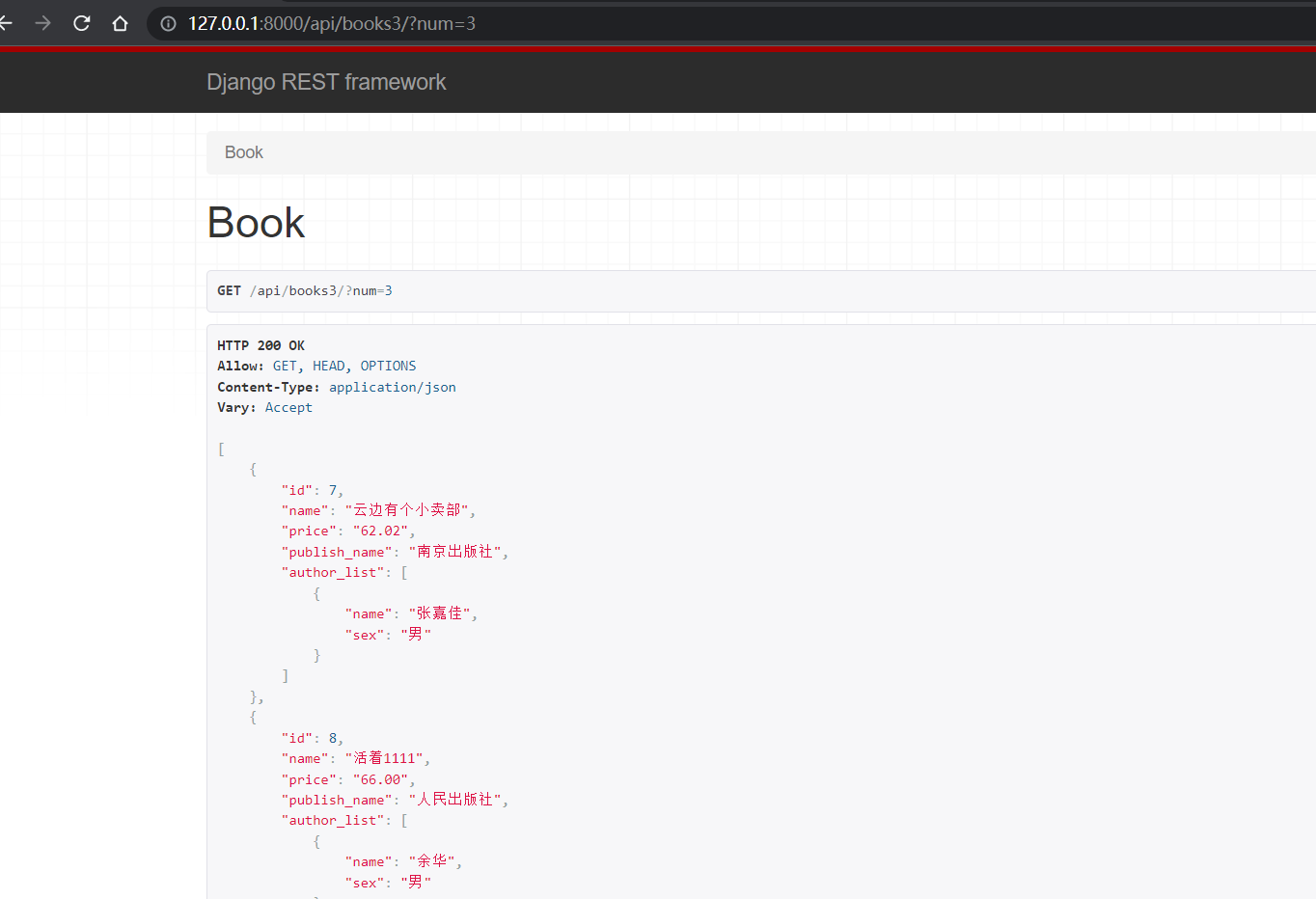The width and height of the screenshot is (1316, 899).
Task: Click the GET request method label
Action: 229,290
